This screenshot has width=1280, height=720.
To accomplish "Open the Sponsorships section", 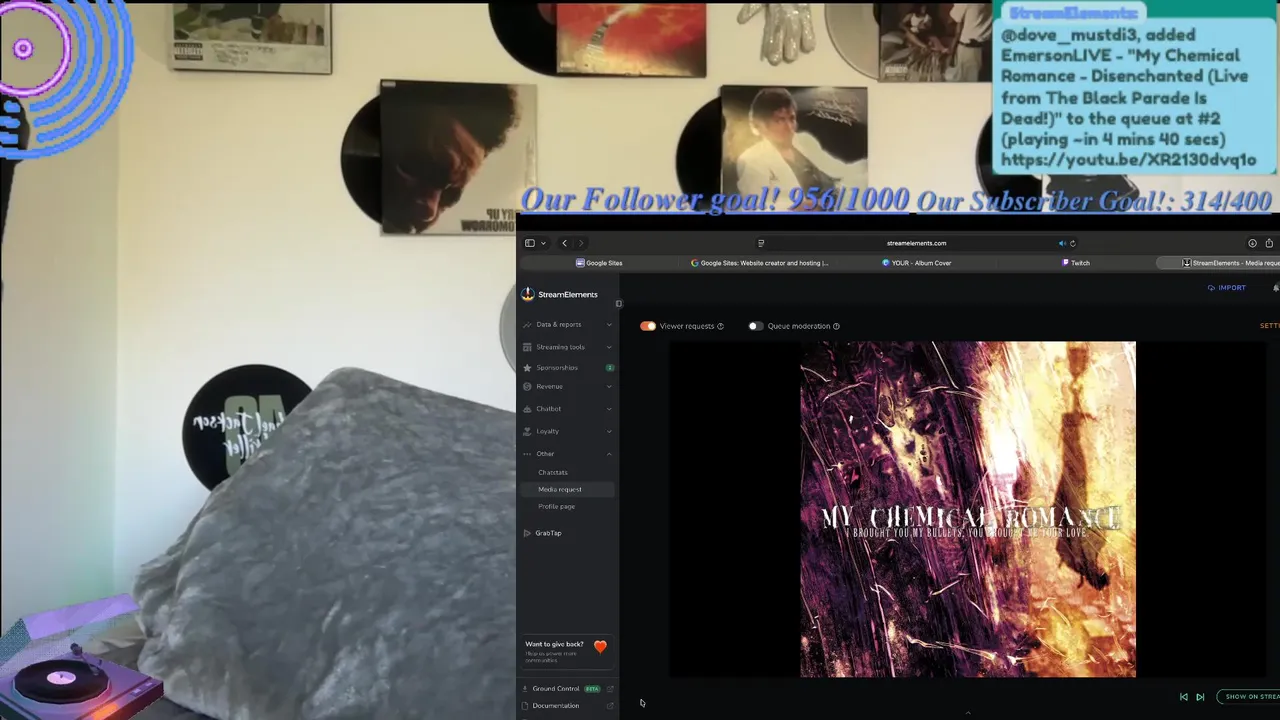I will tap(567, 368).
